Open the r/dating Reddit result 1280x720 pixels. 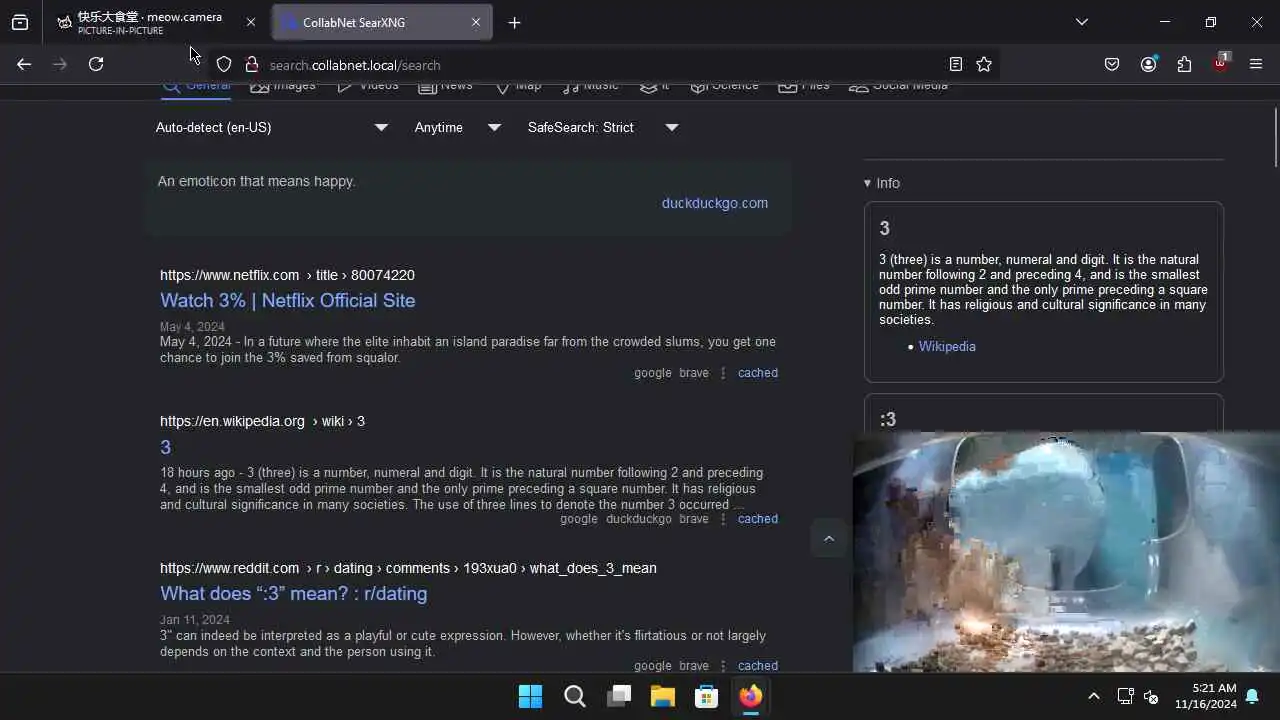pyautogui.click(x=293, y=593)
